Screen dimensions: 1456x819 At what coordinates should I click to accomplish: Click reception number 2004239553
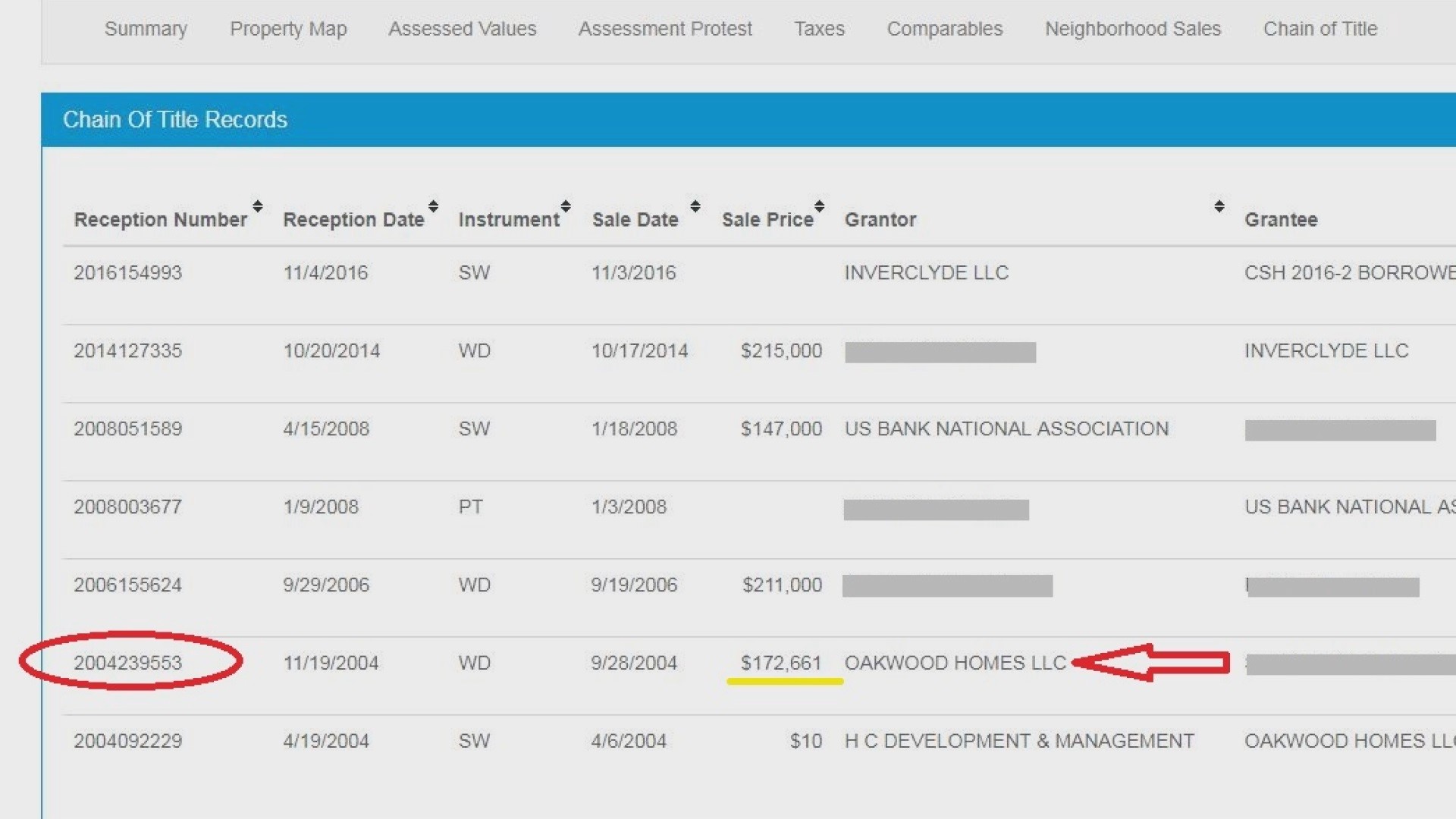127,663
